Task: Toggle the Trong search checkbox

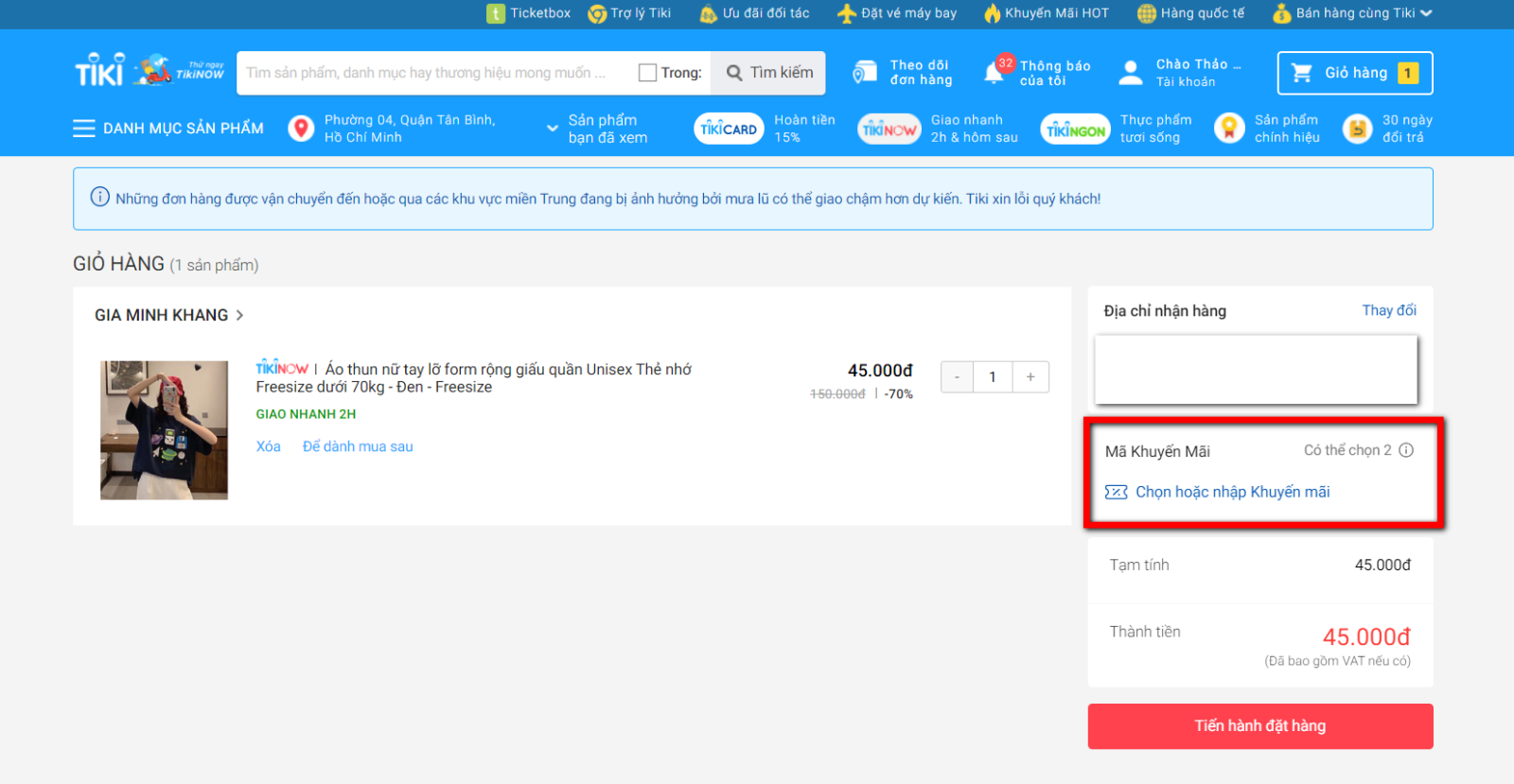Action: 647,73
